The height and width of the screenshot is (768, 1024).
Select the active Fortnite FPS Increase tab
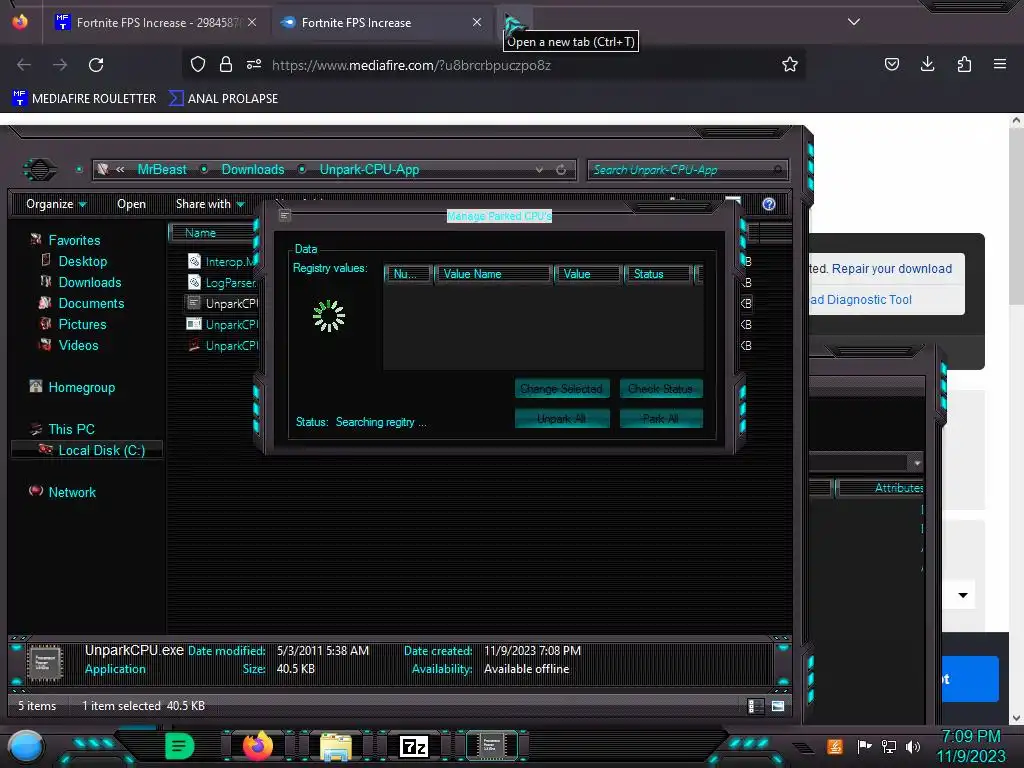point(382,23)
